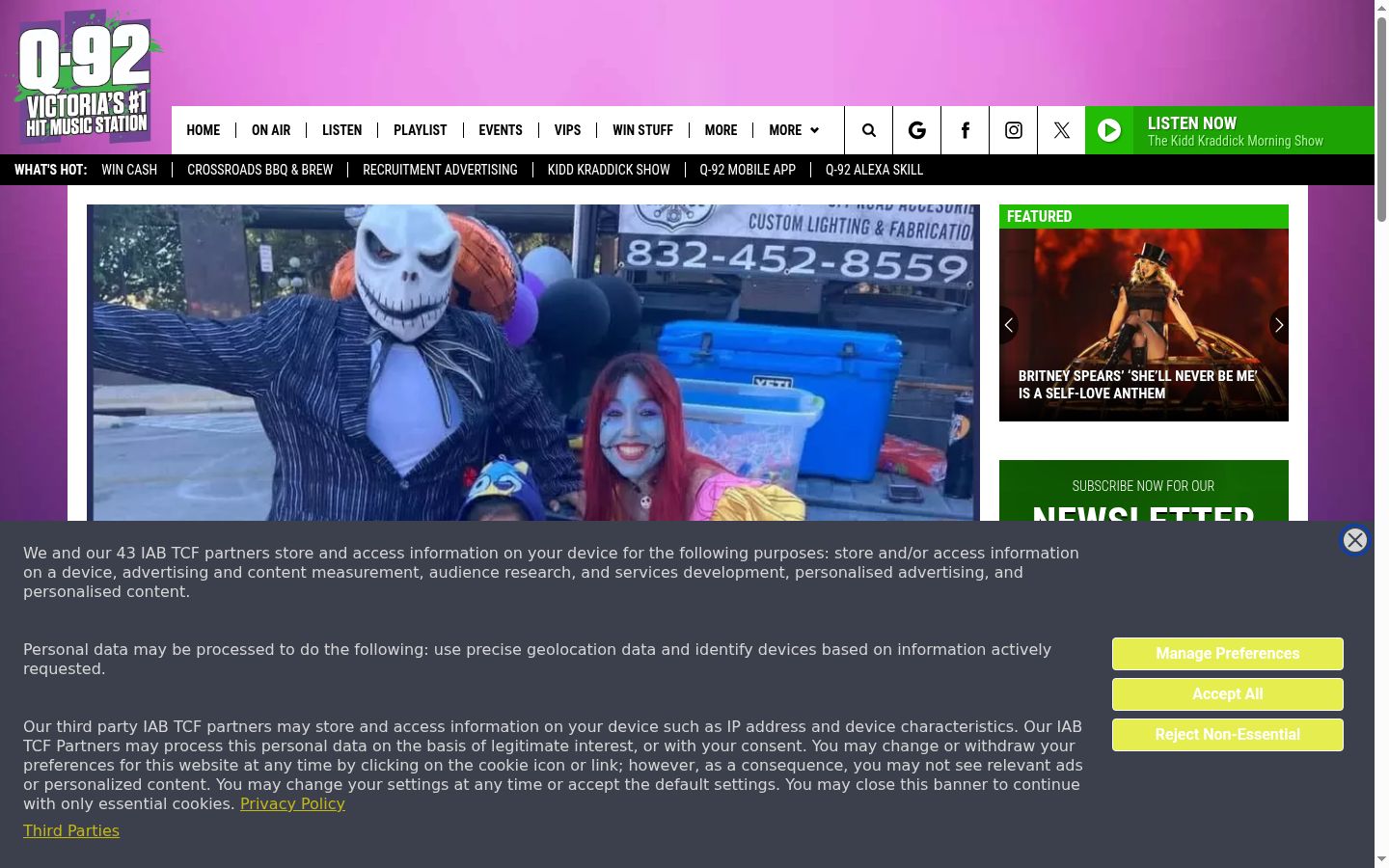
Task: Open the X (Twitter) icon link
Action: click(1061, 130)
